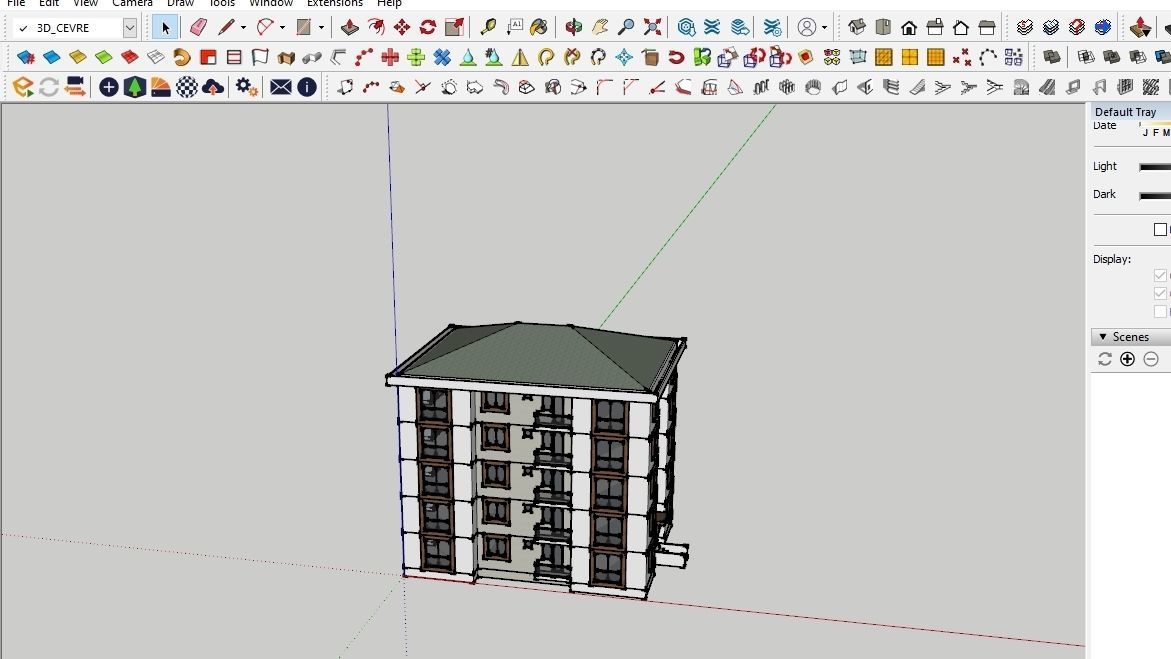Click the video camera sync icon
The height and width of the screenshot is (659, 1171).
75,87
